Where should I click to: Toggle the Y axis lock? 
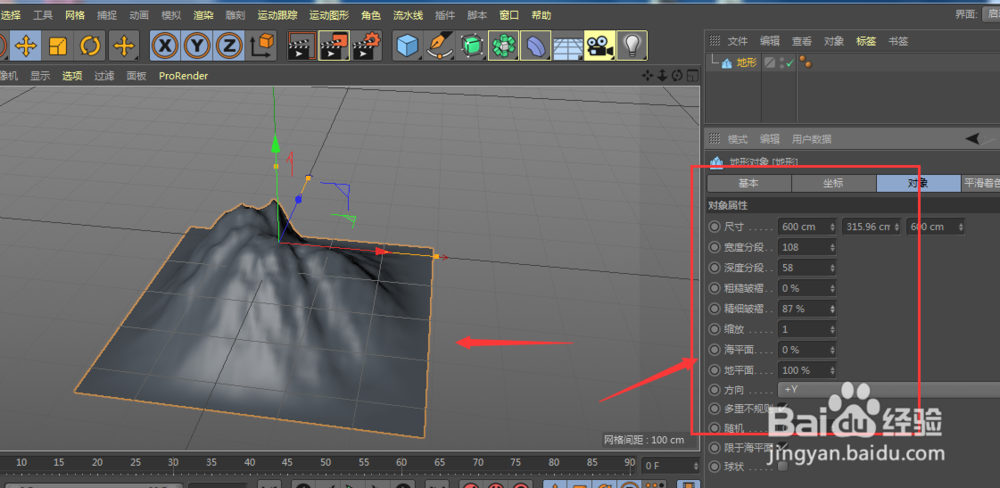pos(197,46)
